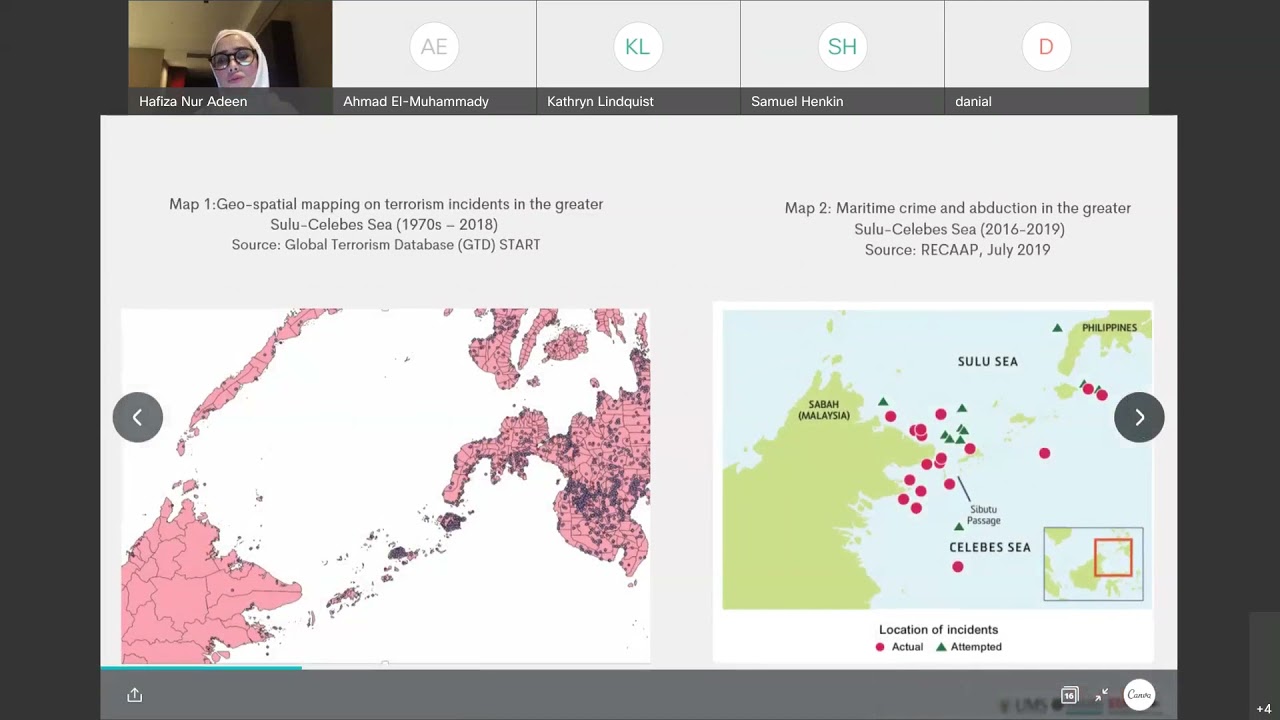Select Hafiza Nur Adeen's video tile
The height and width of the screenshot is (720, 1280).
tap(230, 57)
